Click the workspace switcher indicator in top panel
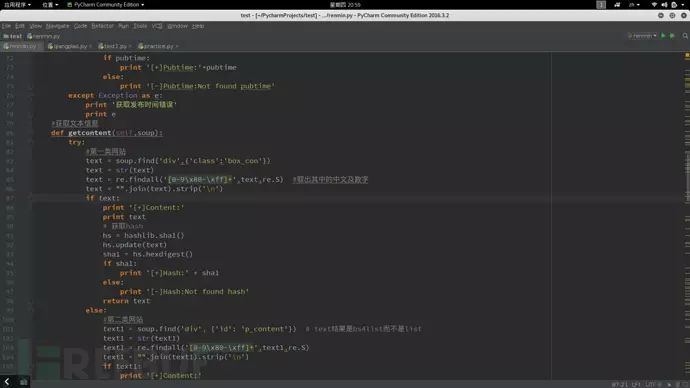690x388 pixels. point(601,4)
